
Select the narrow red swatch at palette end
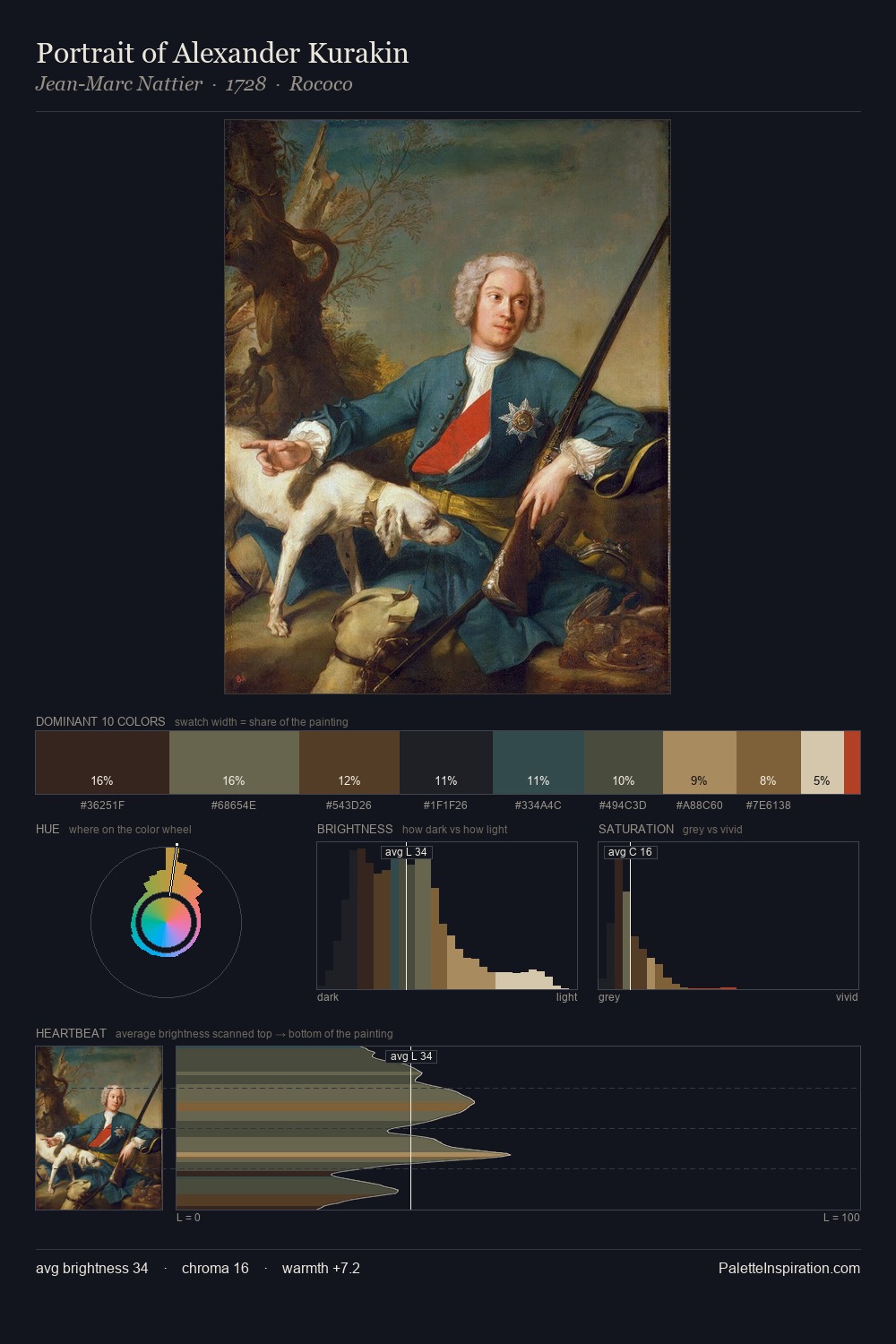[852, 762]
